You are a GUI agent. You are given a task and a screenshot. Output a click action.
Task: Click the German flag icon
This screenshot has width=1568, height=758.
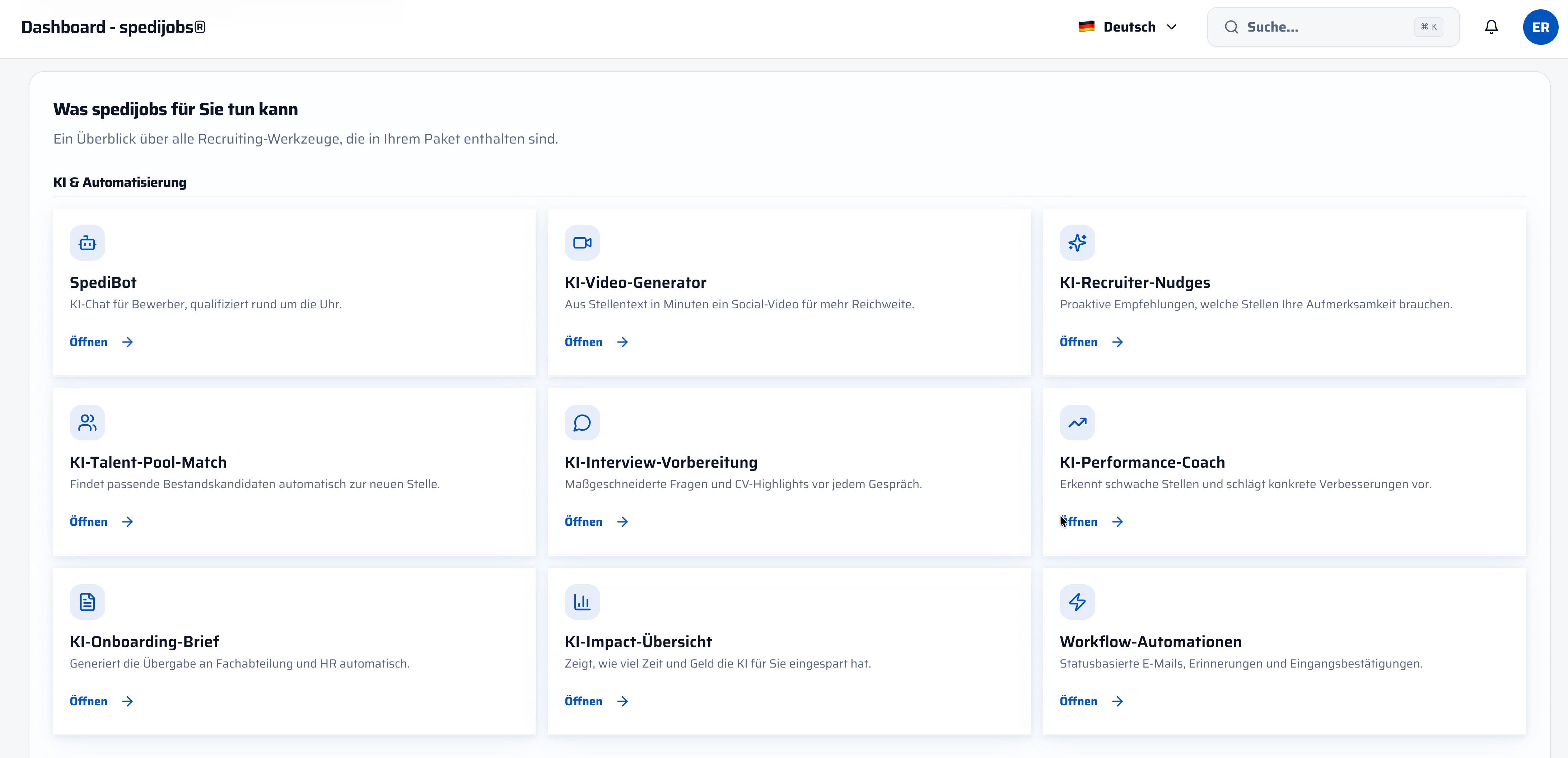click(x=1086, y=27)
